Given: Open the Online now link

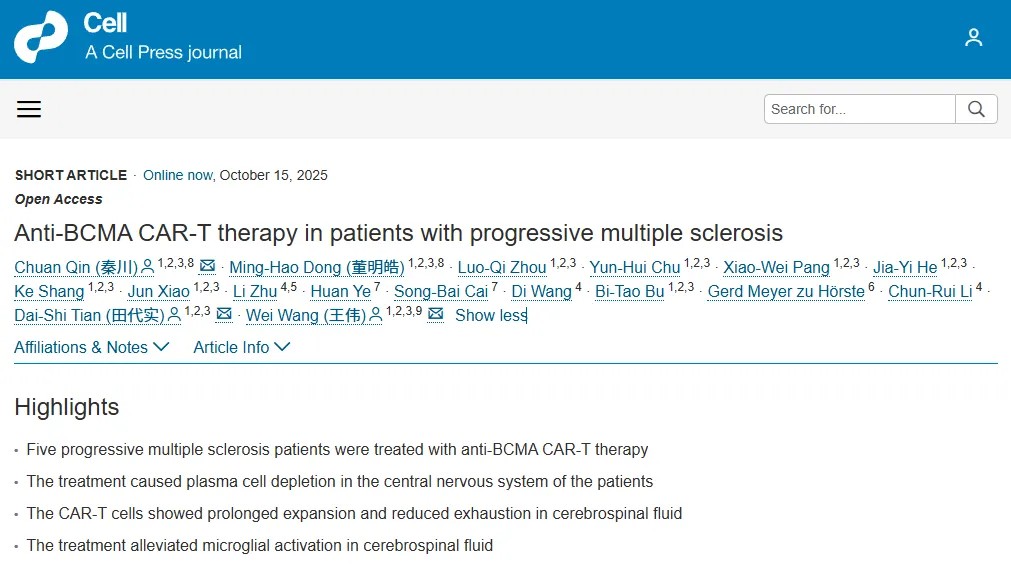Looking at the screenshot, I should (177, 175).
